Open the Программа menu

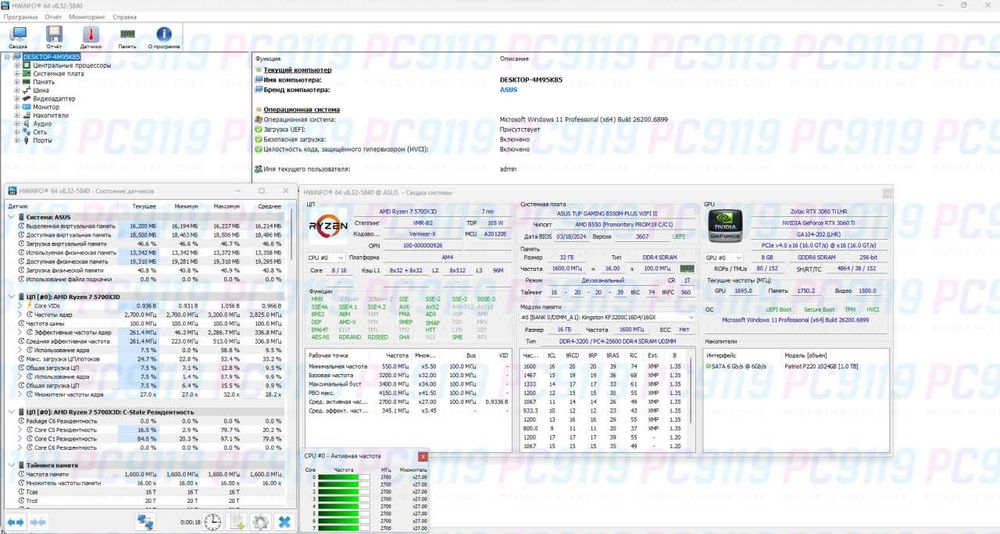20,17
